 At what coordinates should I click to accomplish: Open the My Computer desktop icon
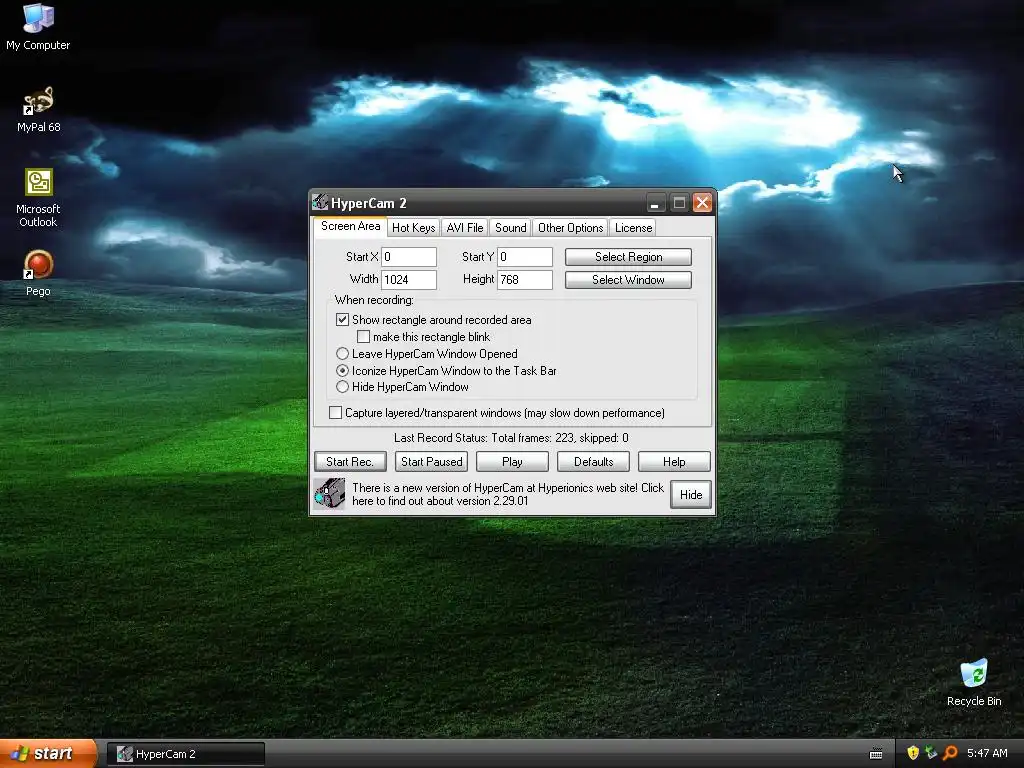38,26
